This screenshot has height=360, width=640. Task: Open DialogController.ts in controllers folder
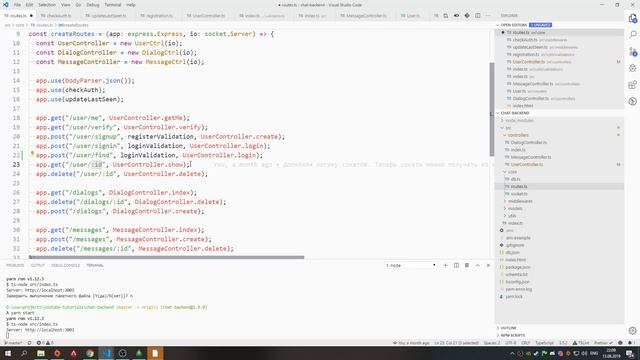[x=559, y=142]
